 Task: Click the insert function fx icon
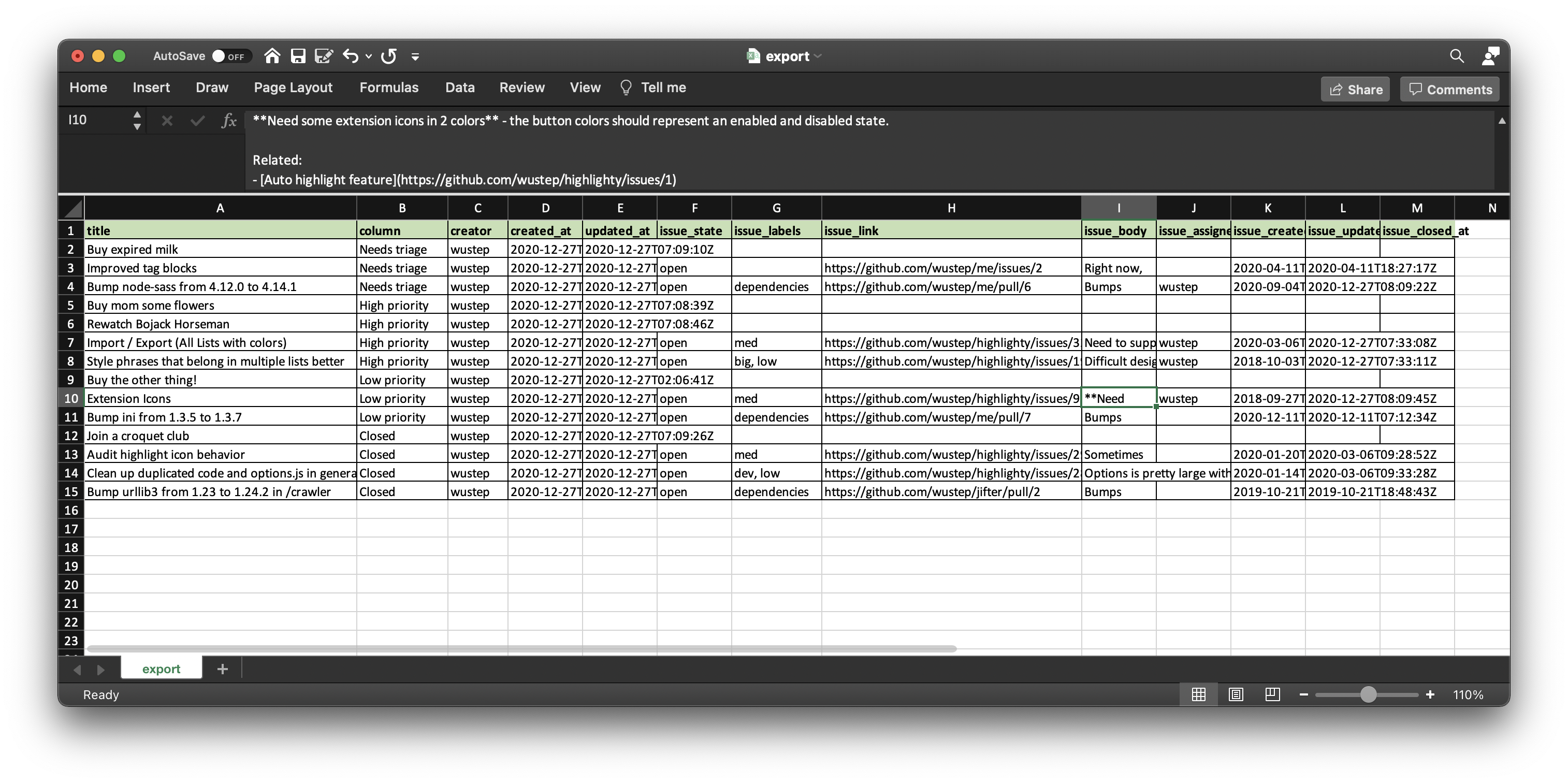coord(229,121)
